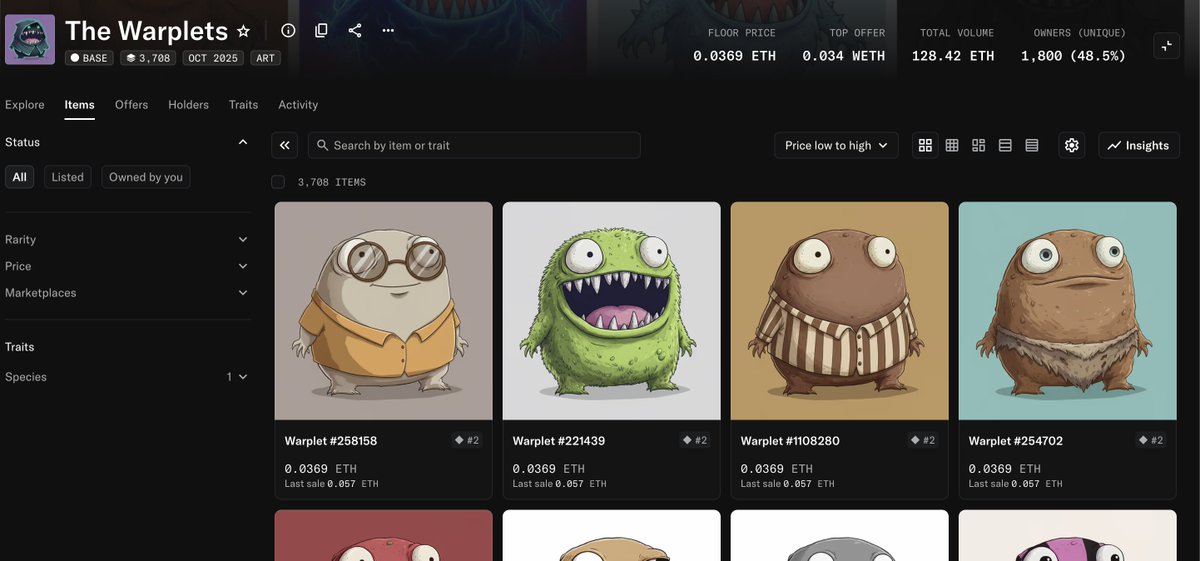Open the green monster Warplet #221439 image
Screen dimensions: 1200x561
coord(612,311)
